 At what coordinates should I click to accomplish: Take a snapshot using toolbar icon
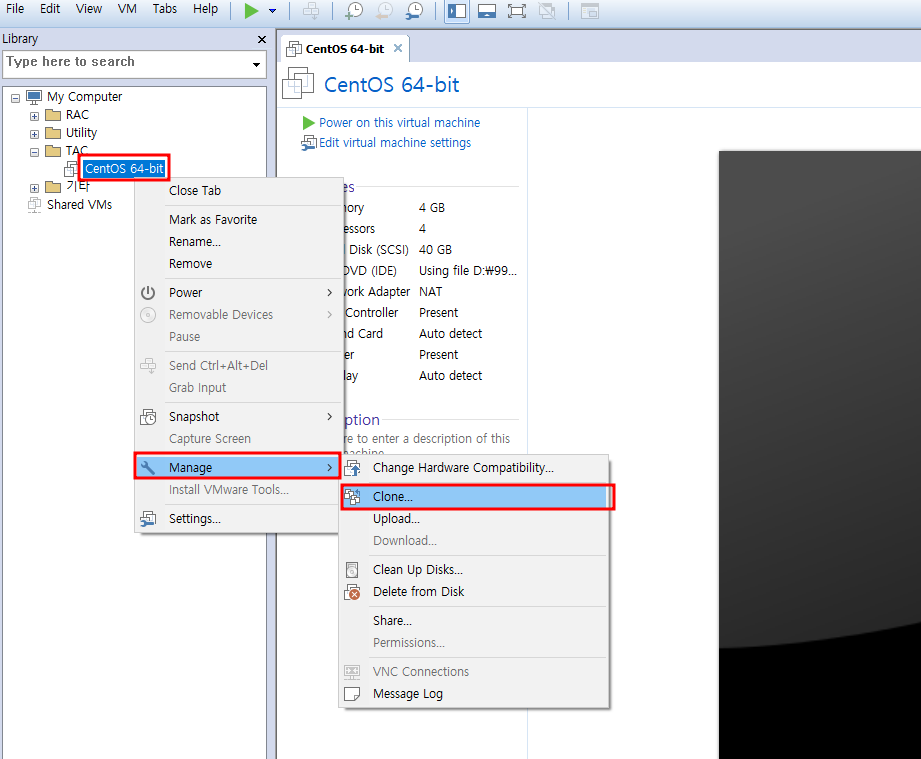point(354,11)
